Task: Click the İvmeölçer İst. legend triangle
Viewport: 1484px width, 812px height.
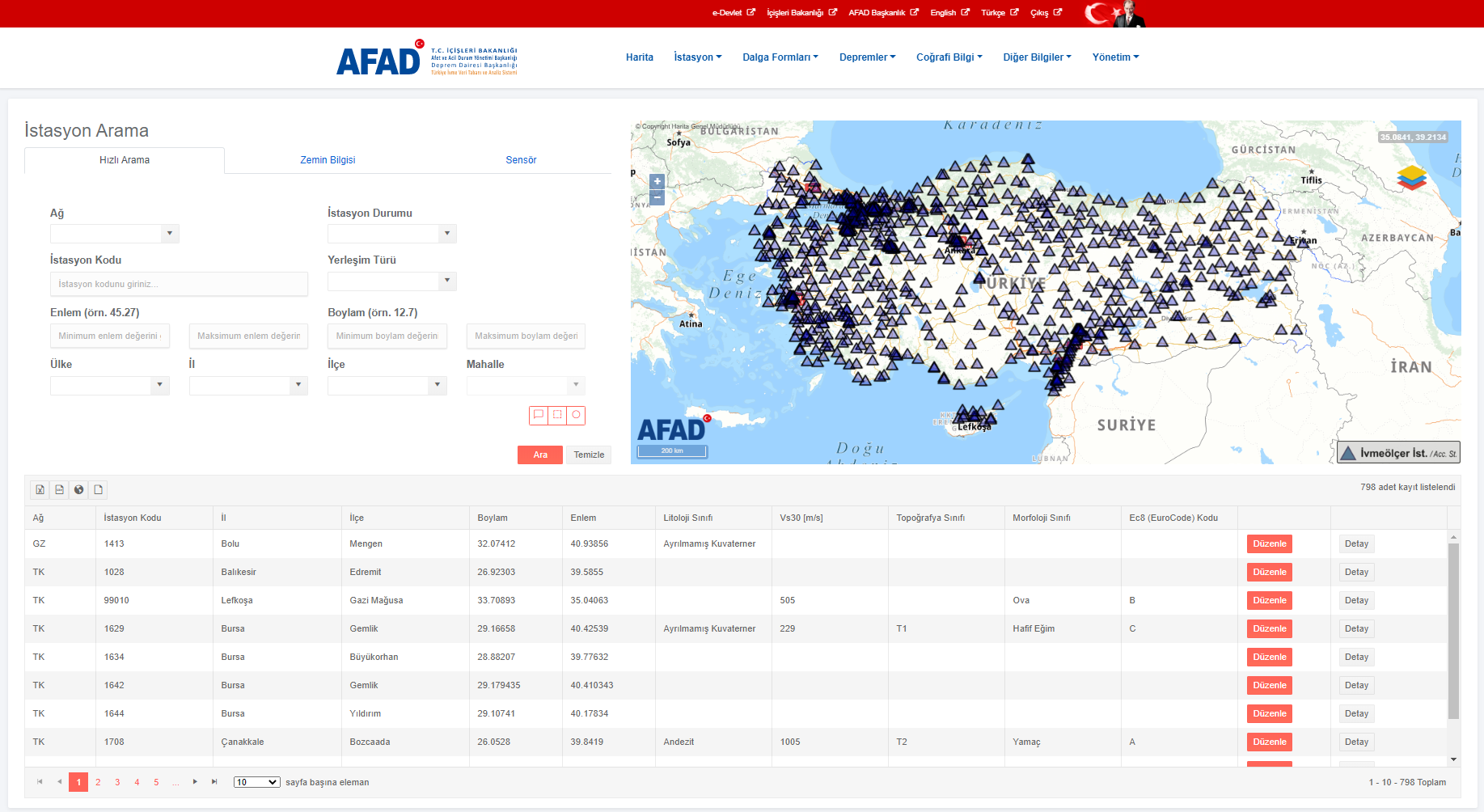Action: (x=1348, y=453)
